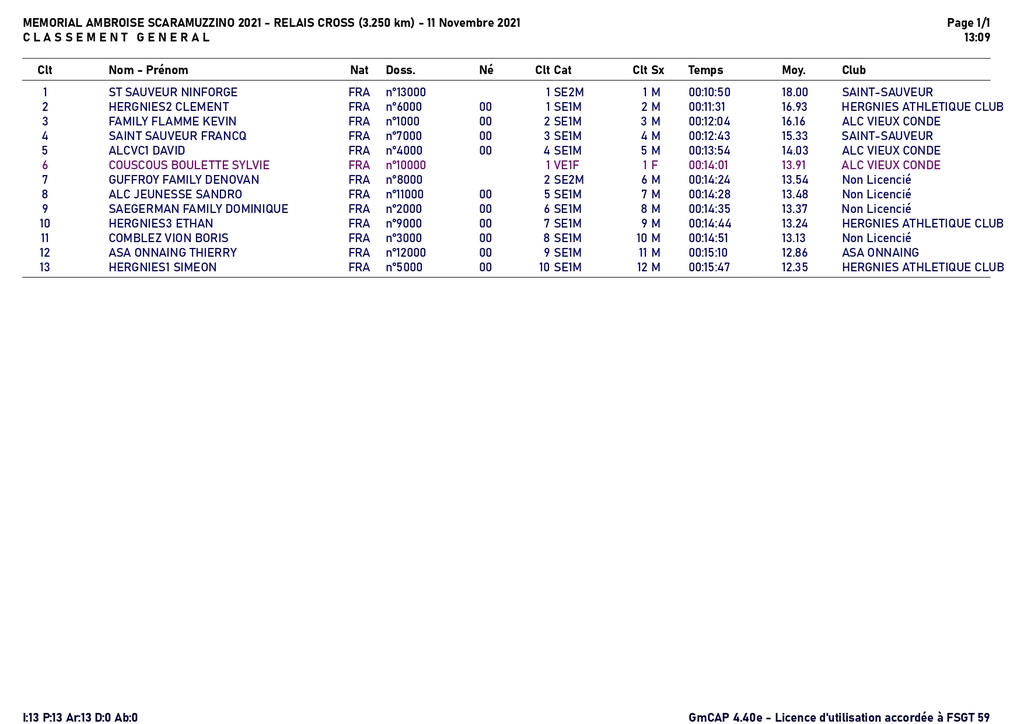Select SAEGERMAN FAMILY DOMINIQUE in the results
Image resolution: width=1024 pixels, height=724 pixels.
point(198,209)
